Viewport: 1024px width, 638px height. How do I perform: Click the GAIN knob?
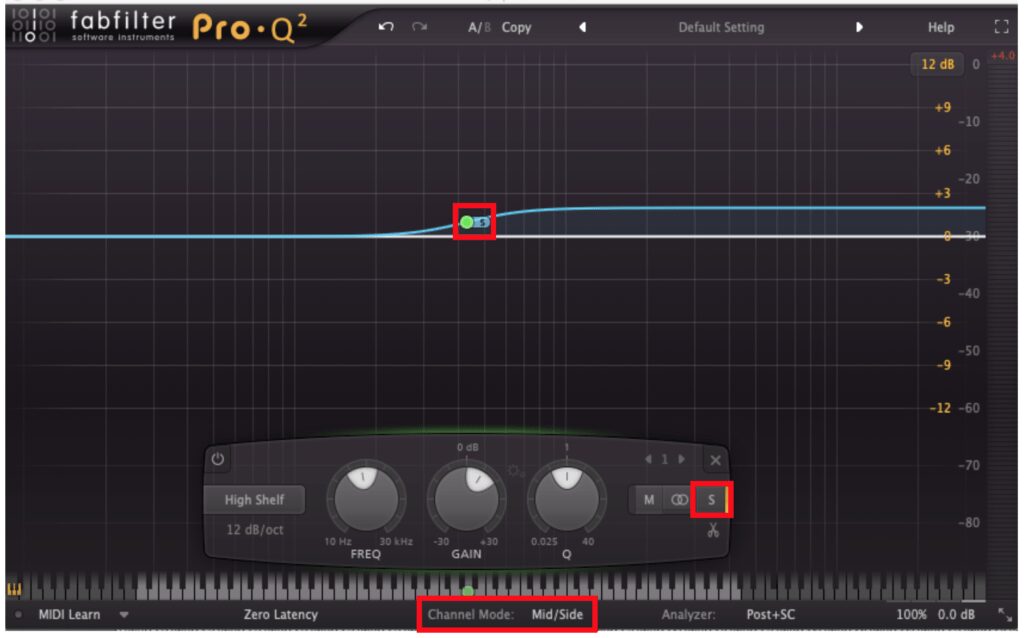(466, 500)
